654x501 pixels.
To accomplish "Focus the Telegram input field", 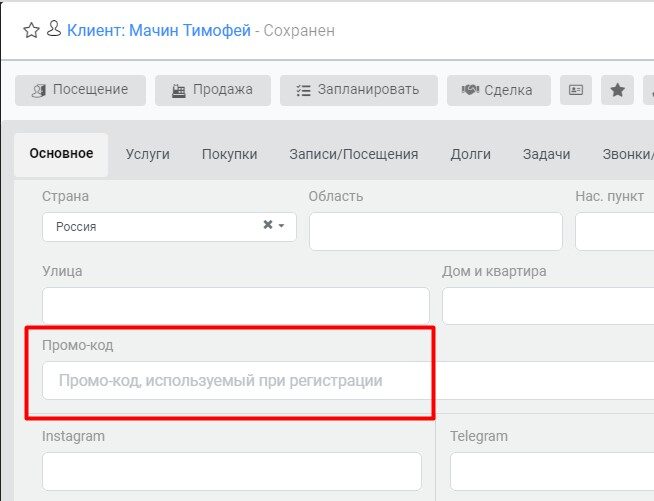I will coord(552,471).
